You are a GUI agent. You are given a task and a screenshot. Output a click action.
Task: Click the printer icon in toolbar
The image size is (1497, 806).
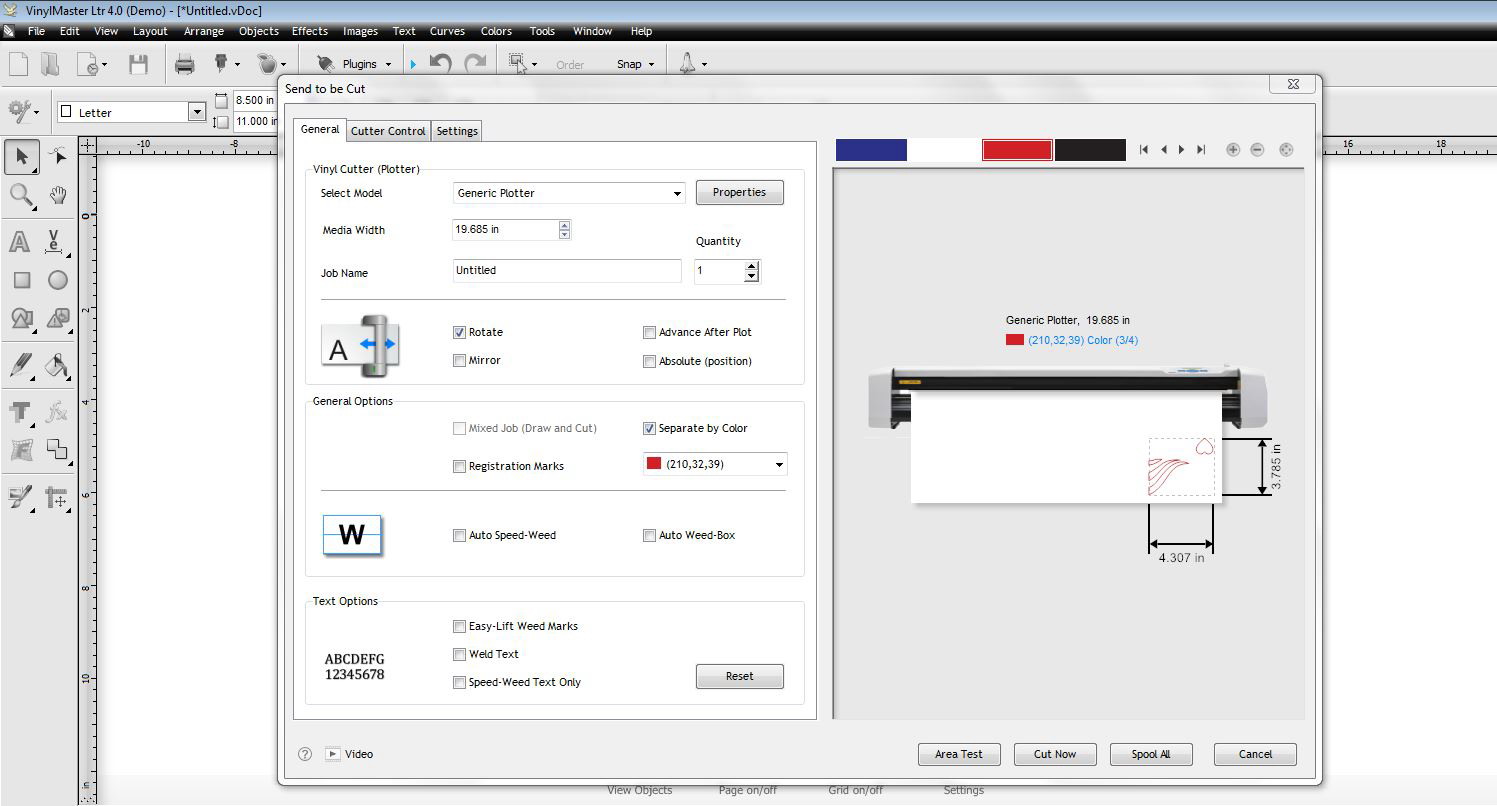pyautogui.click(x=184, y=64)
